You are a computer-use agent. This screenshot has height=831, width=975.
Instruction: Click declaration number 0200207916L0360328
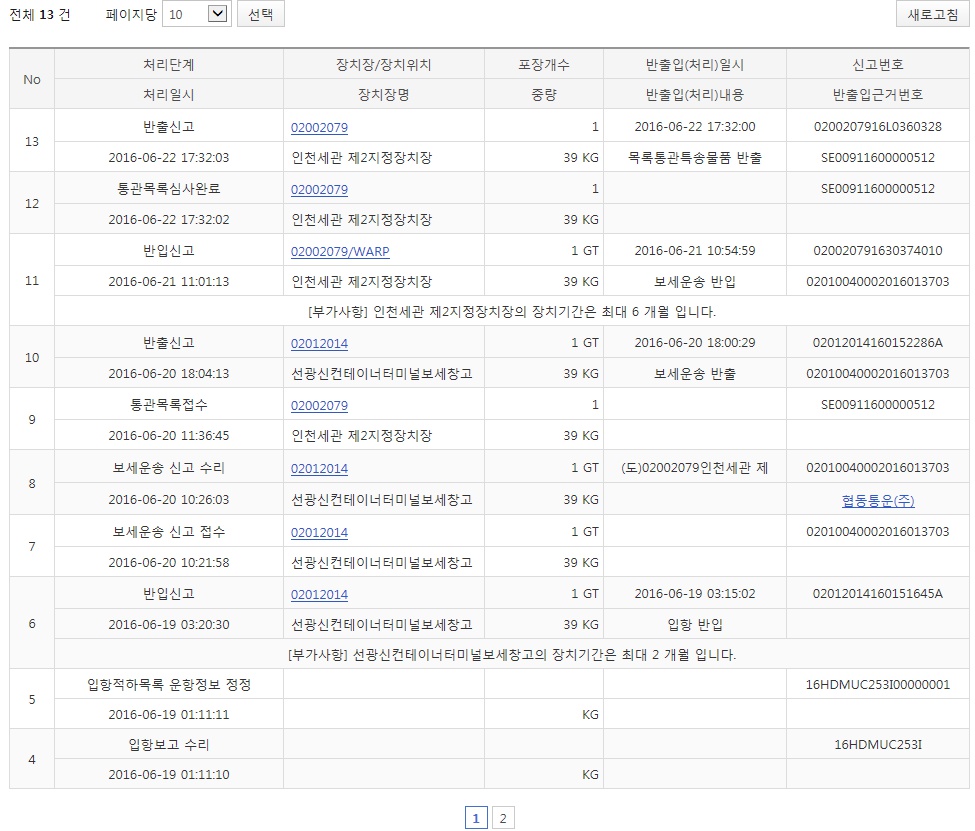pyautogui.click(x=877, y=127)
